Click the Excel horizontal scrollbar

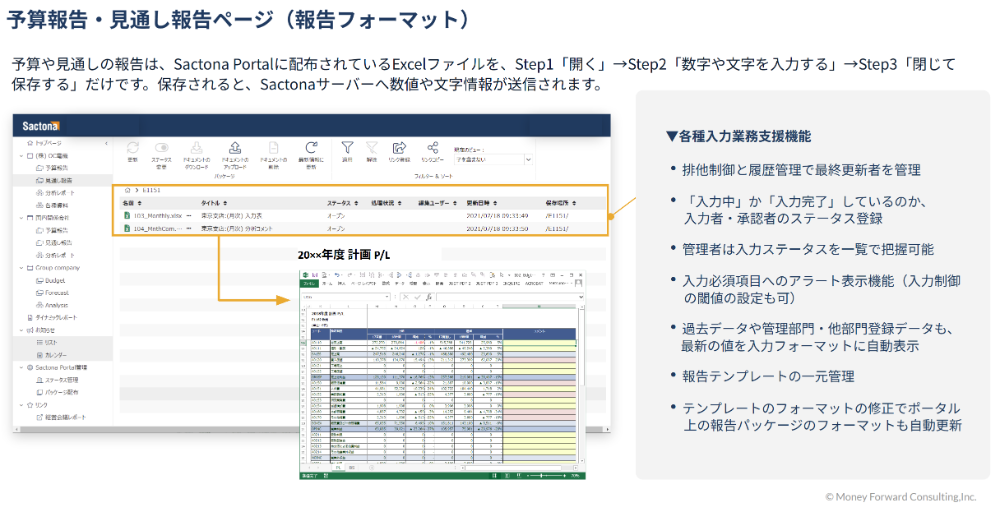517,468
